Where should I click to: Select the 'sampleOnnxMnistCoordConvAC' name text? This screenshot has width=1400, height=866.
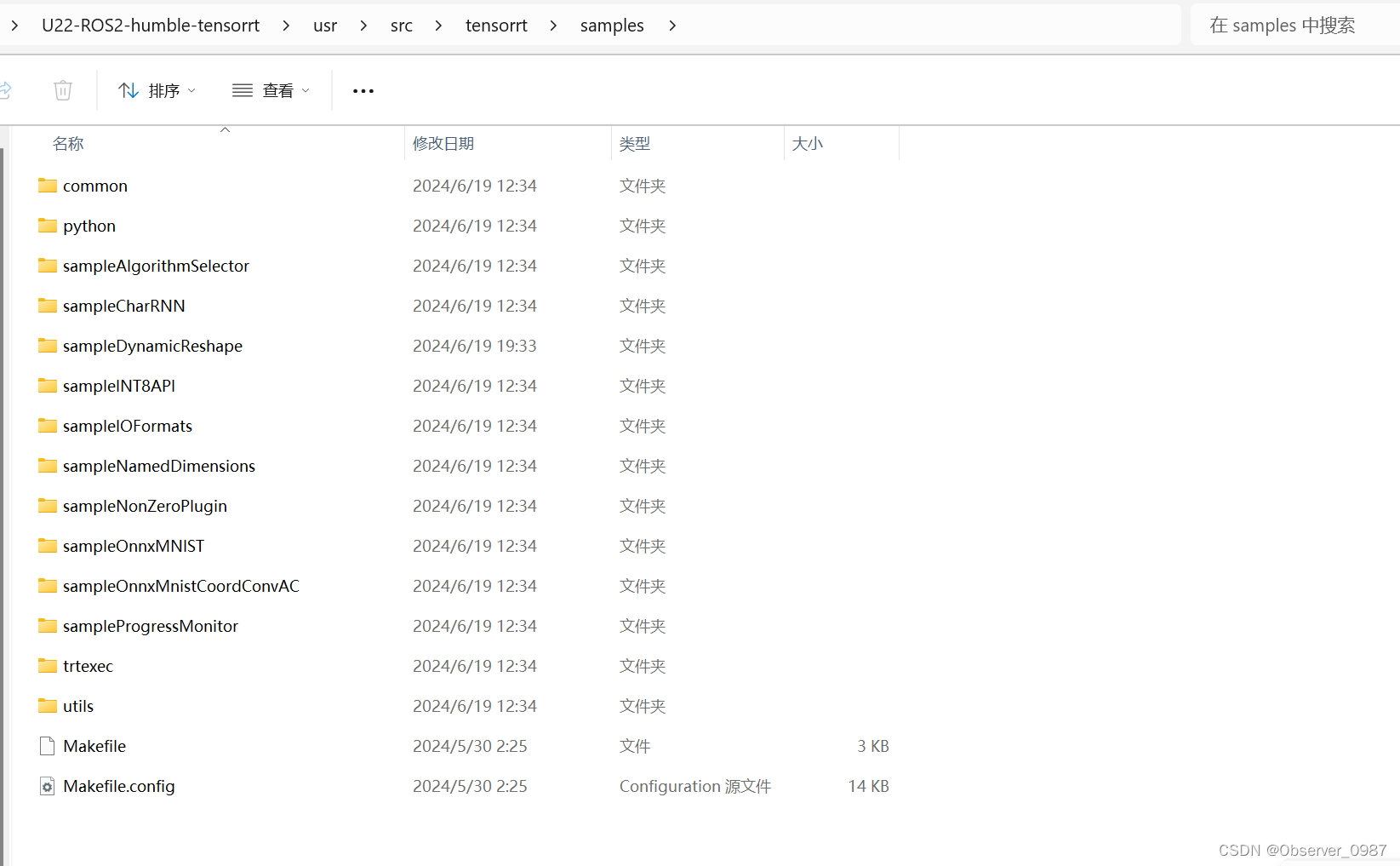coord(181,586)
